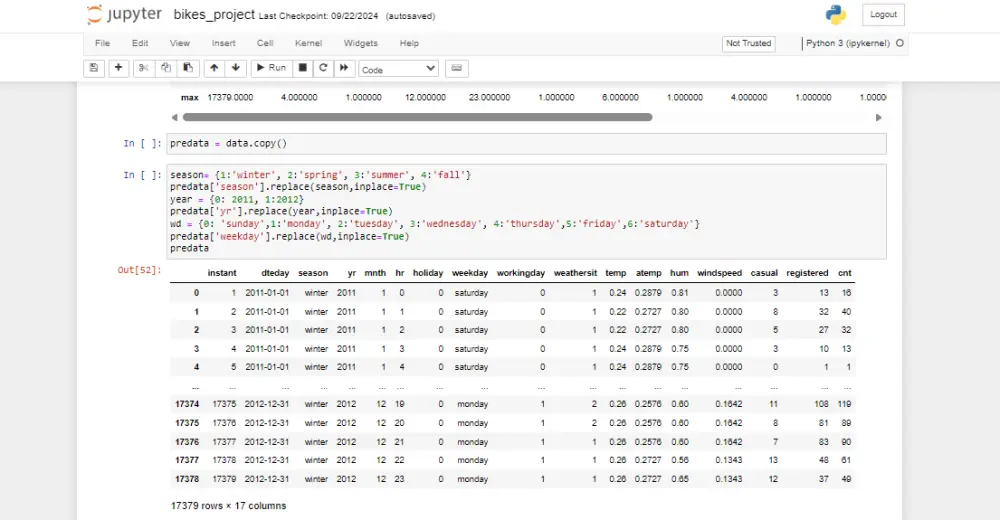Click the cnt column header
Image resolution: width=1000 pixels, height=520 pixels.
845,273
